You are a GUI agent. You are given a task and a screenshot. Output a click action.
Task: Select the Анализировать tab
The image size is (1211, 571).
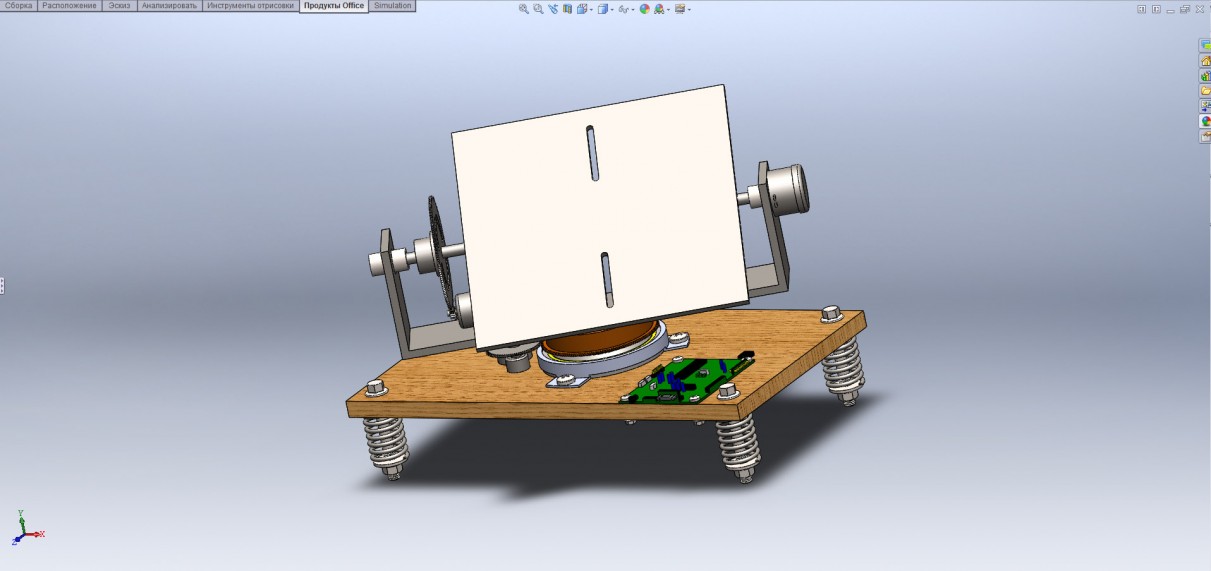pyautogui.click(x=169, y=6)
